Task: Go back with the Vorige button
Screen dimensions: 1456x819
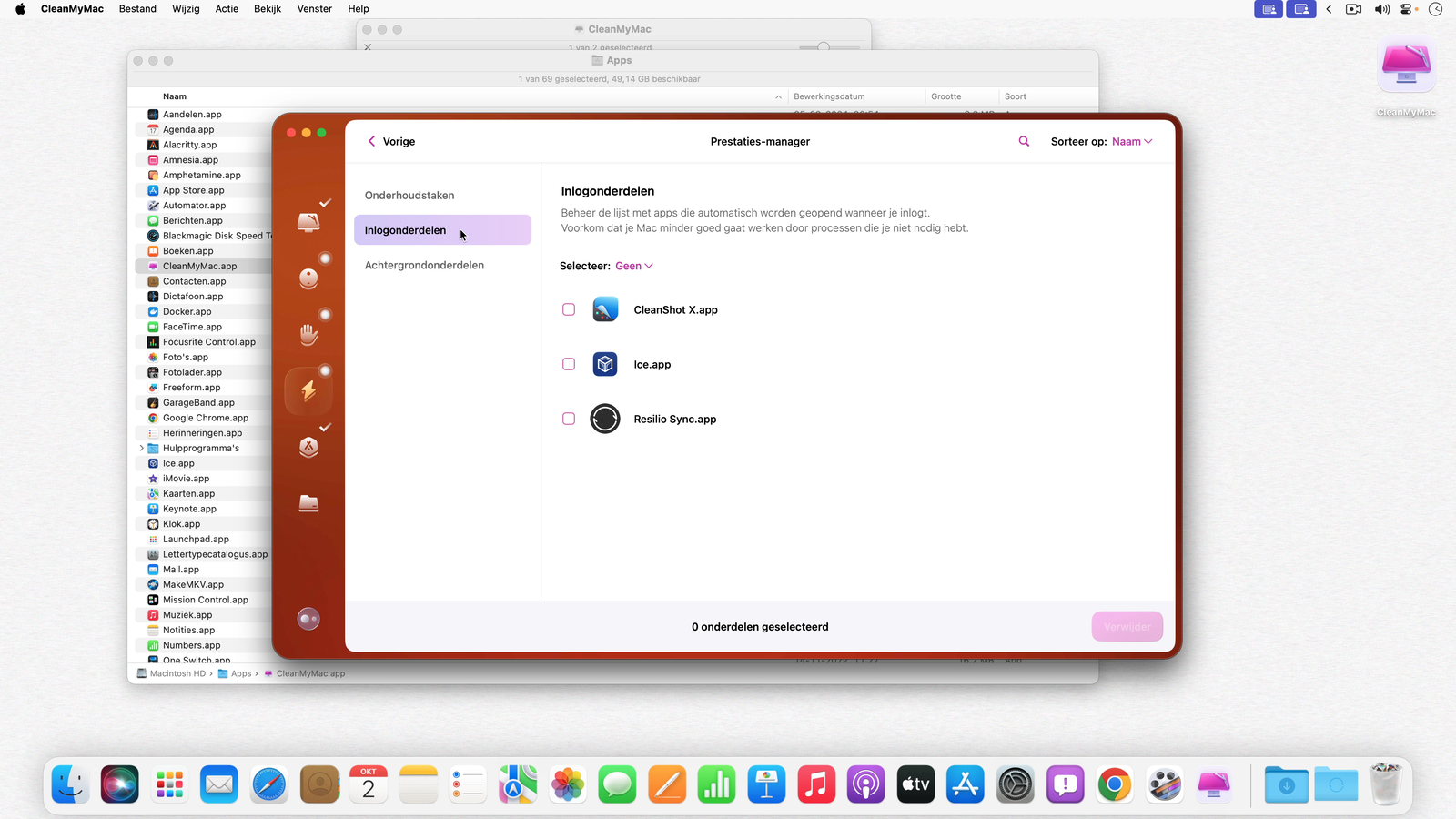Action: pyautogui.click(x=391, y=141)
